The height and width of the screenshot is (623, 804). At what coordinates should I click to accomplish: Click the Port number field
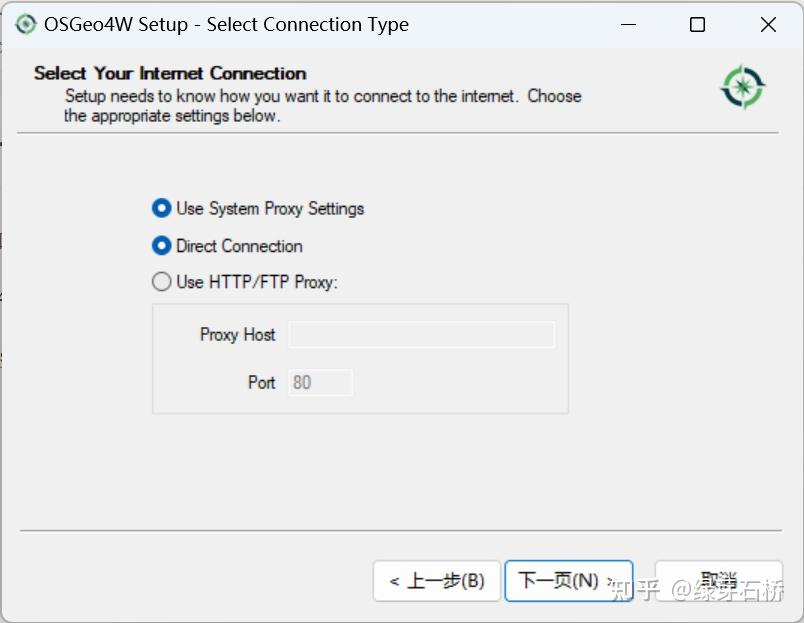[320, 383]
